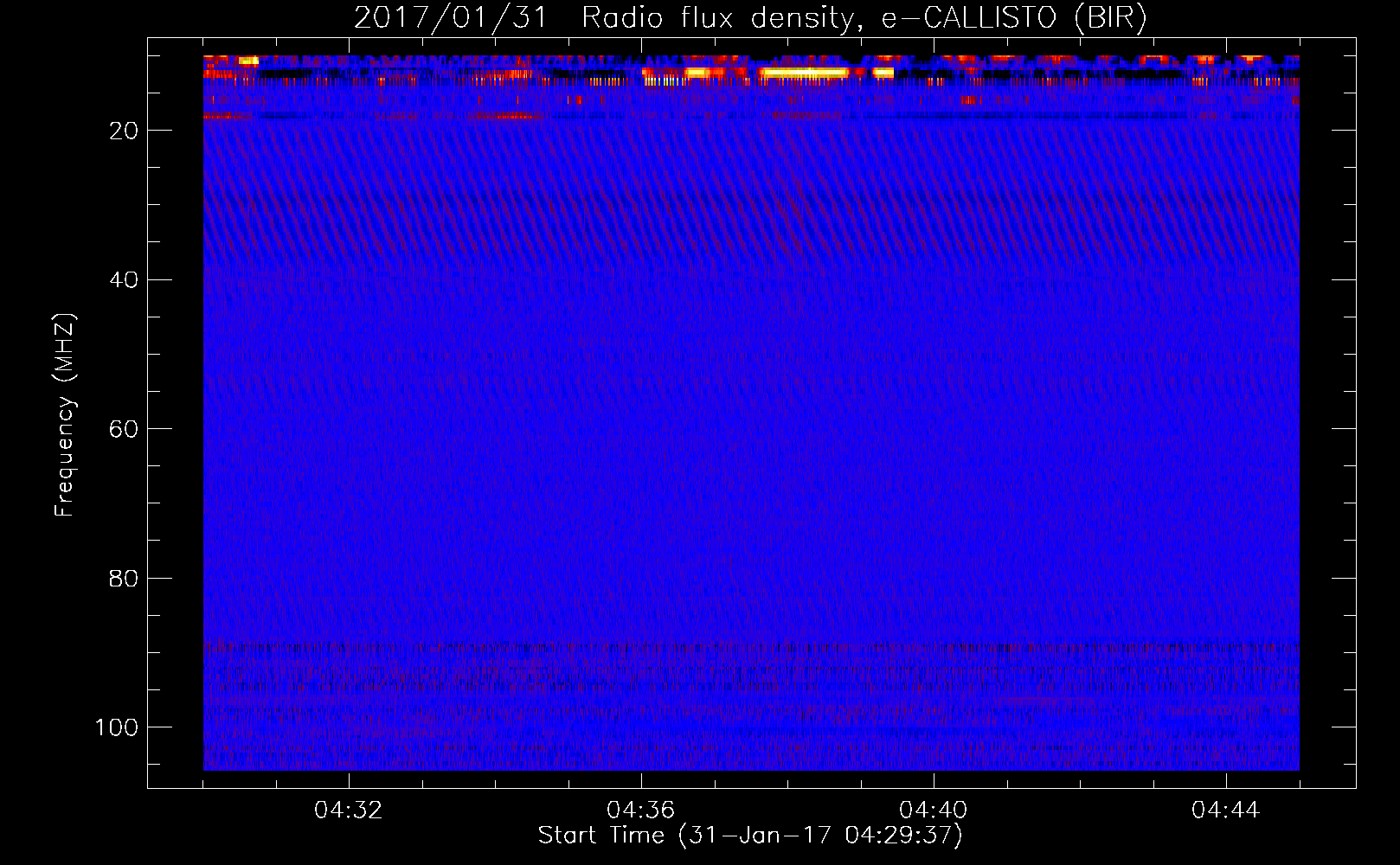
Task: Click the '40' frequency tick label
Action: point(124,280)
